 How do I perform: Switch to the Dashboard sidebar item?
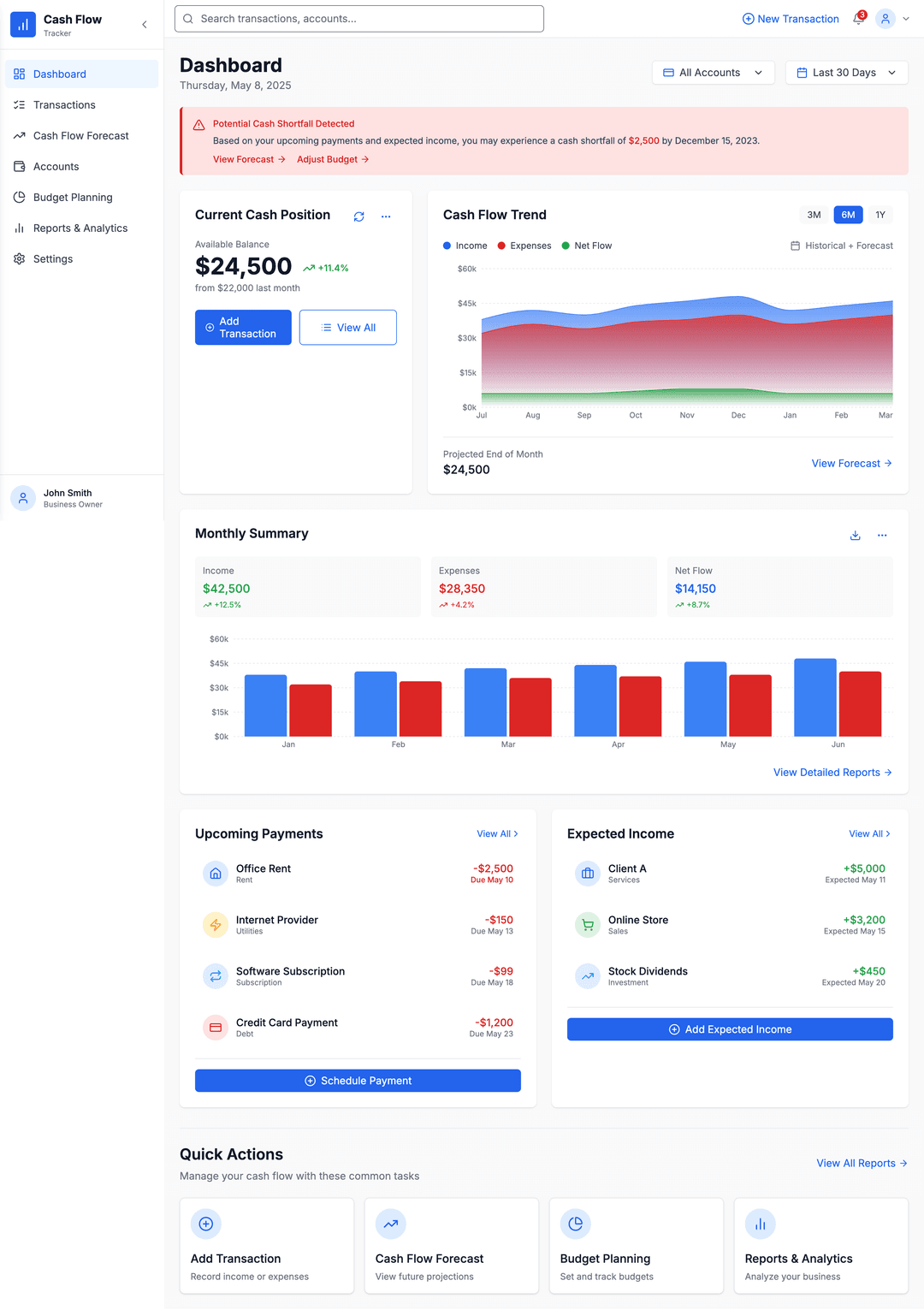tap(59, 74)
